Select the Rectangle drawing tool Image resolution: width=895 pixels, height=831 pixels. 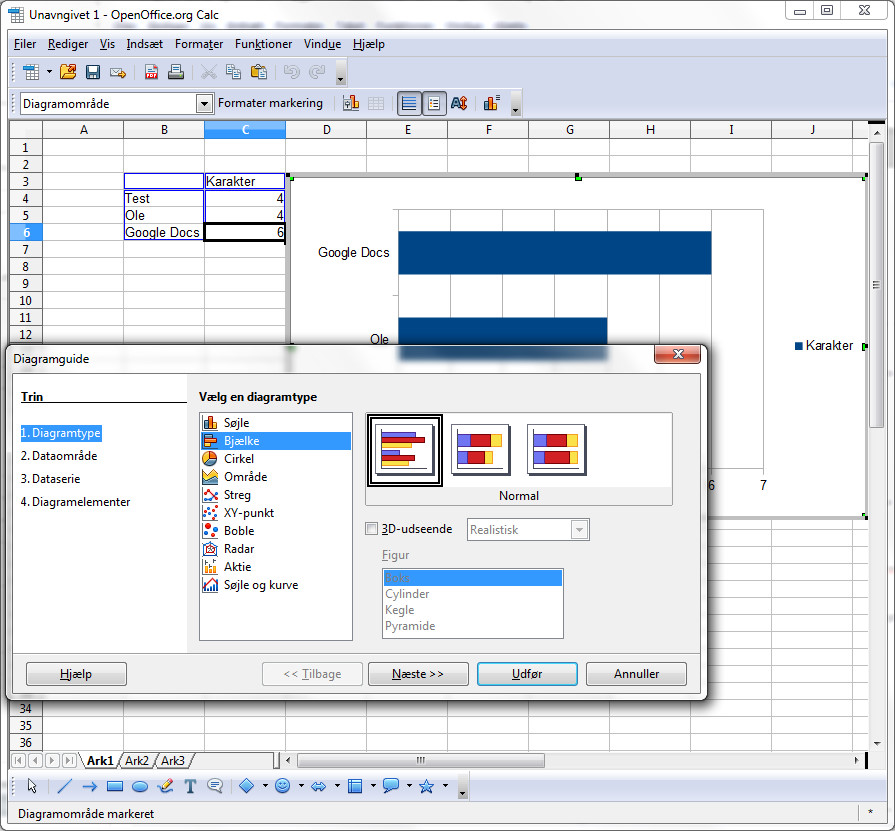(114, 786)
